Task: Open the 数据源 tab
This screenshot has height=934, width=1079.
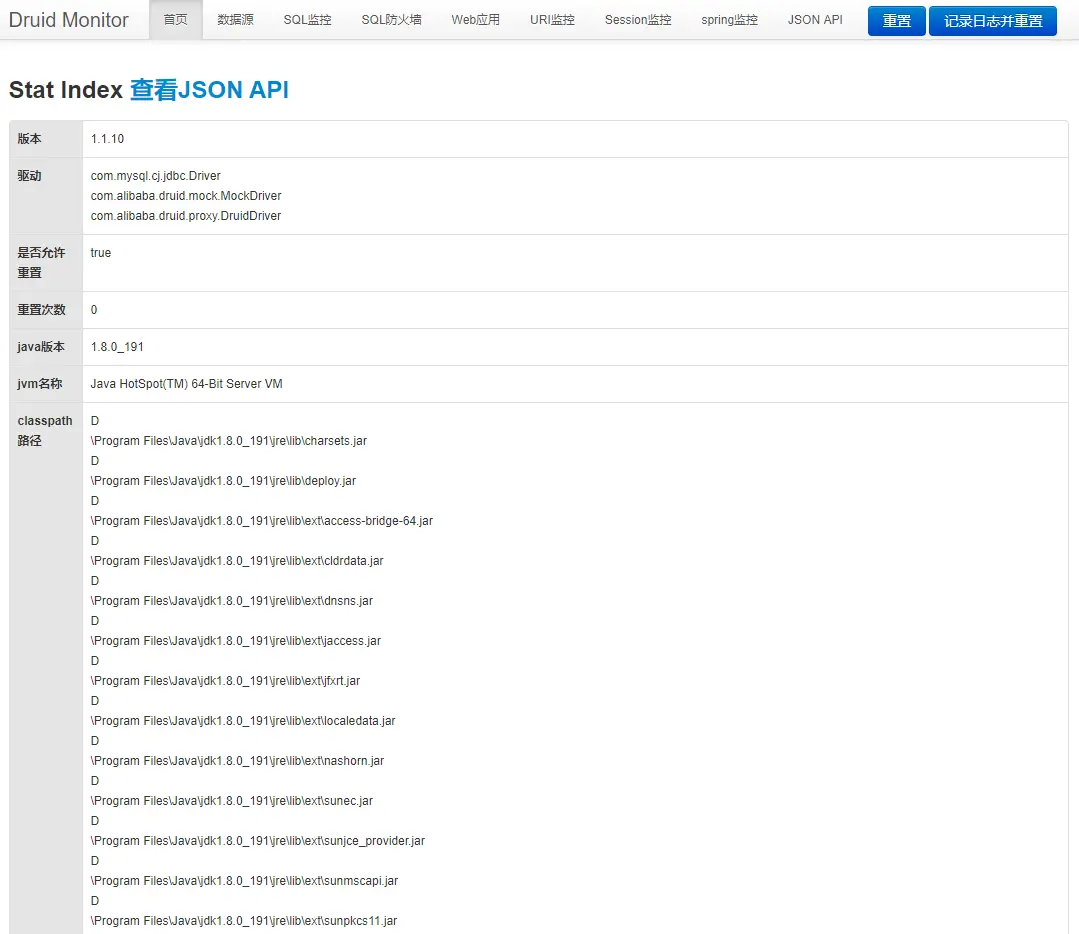Action: (x=235, y=19)
